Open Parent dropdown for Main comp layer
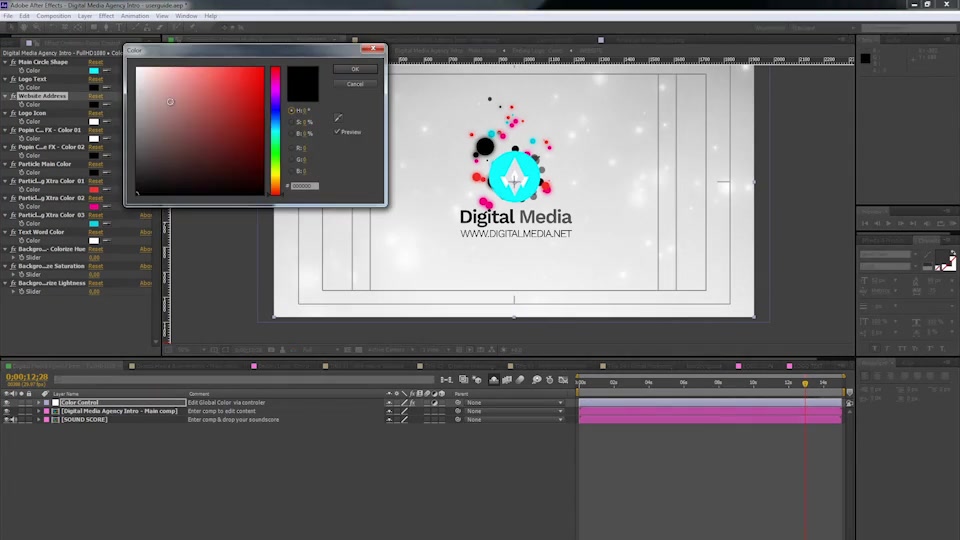Image resolution: width=960 pixels, height=540 pixels. (514, 411)
